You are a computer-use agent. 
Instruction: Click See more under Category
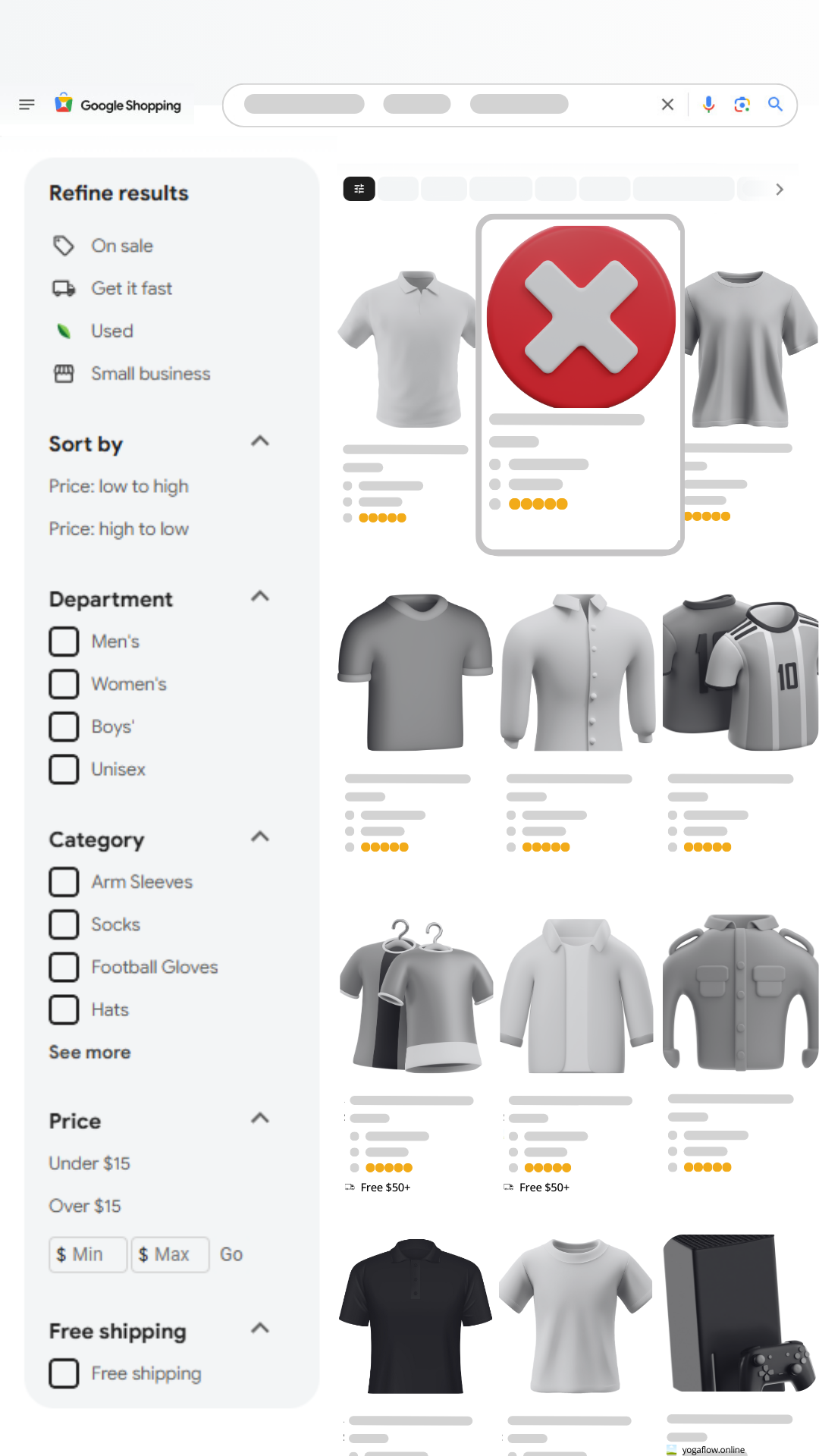90,1052
